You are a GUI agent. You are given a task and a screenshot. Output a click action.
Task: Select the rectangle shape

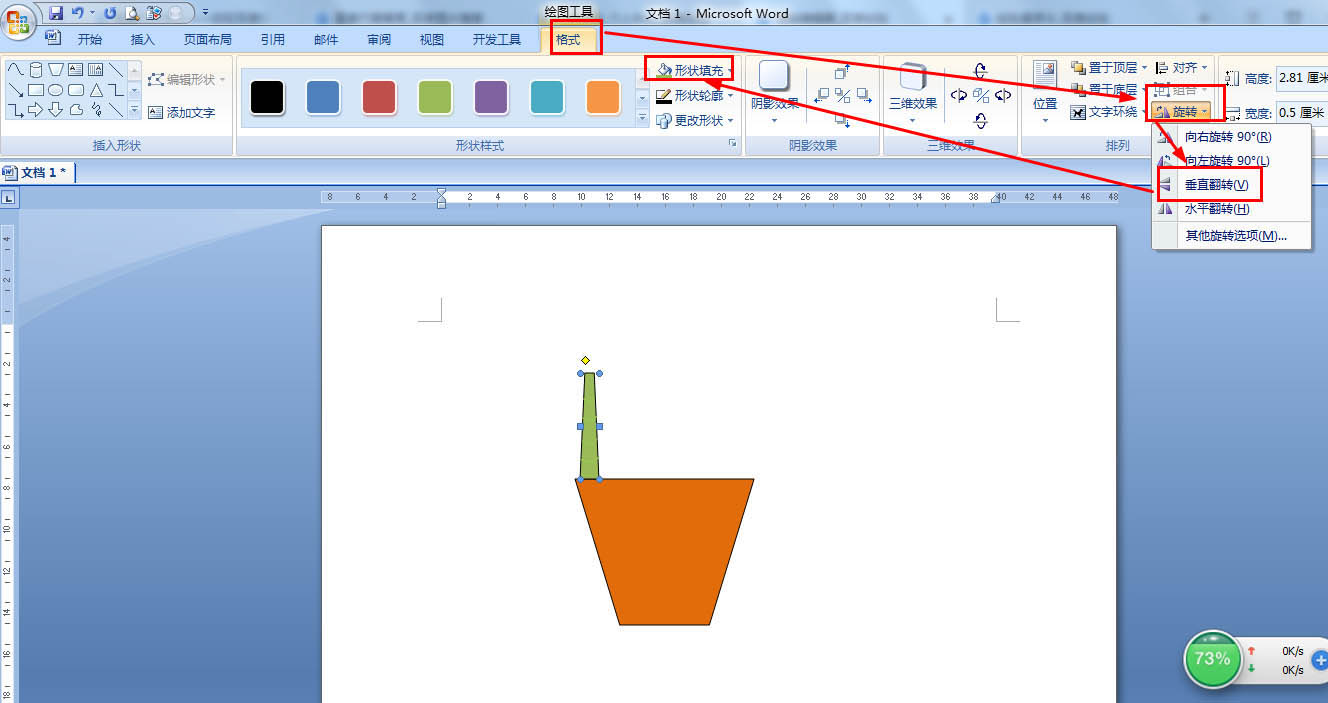(36, 90)
